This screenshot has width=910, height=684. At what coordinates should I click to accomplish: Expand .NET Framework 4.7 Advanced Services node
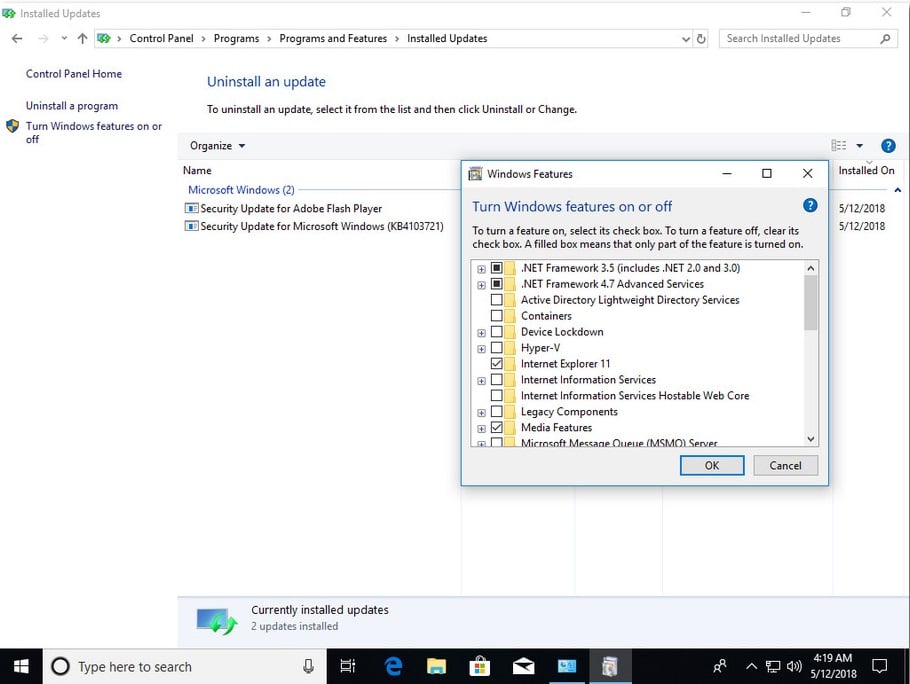pos(482,285)
